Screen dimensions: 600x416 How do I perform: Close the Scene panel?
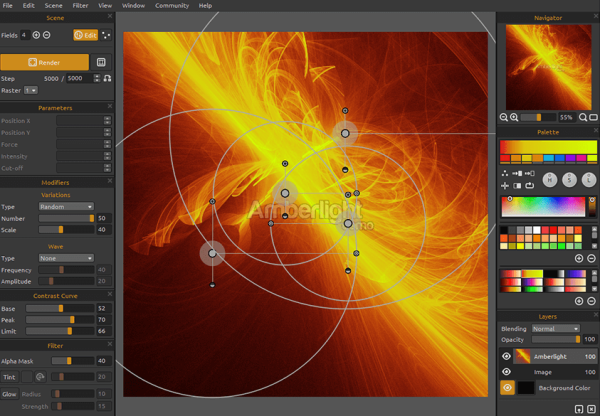(x=110, y=16)
